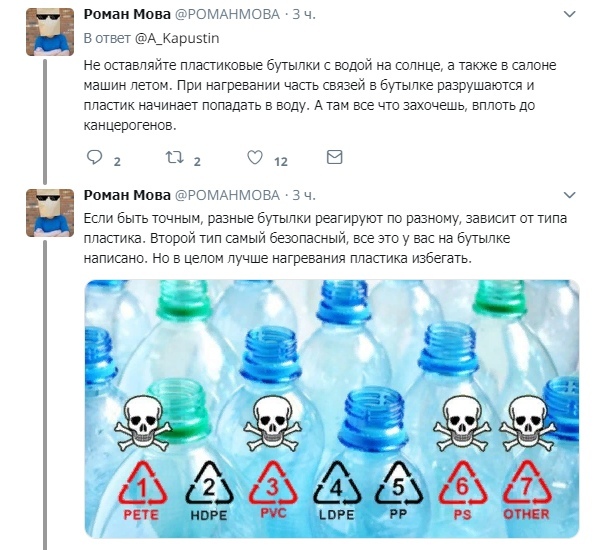
Task: Like the first tweet with heart icon
Action: coord(255,158)
